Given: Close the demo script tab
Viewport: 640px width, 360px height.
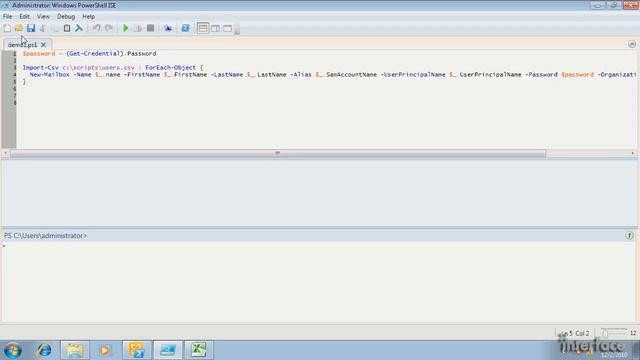Looking at the screenshot, I should coord(44,44).
